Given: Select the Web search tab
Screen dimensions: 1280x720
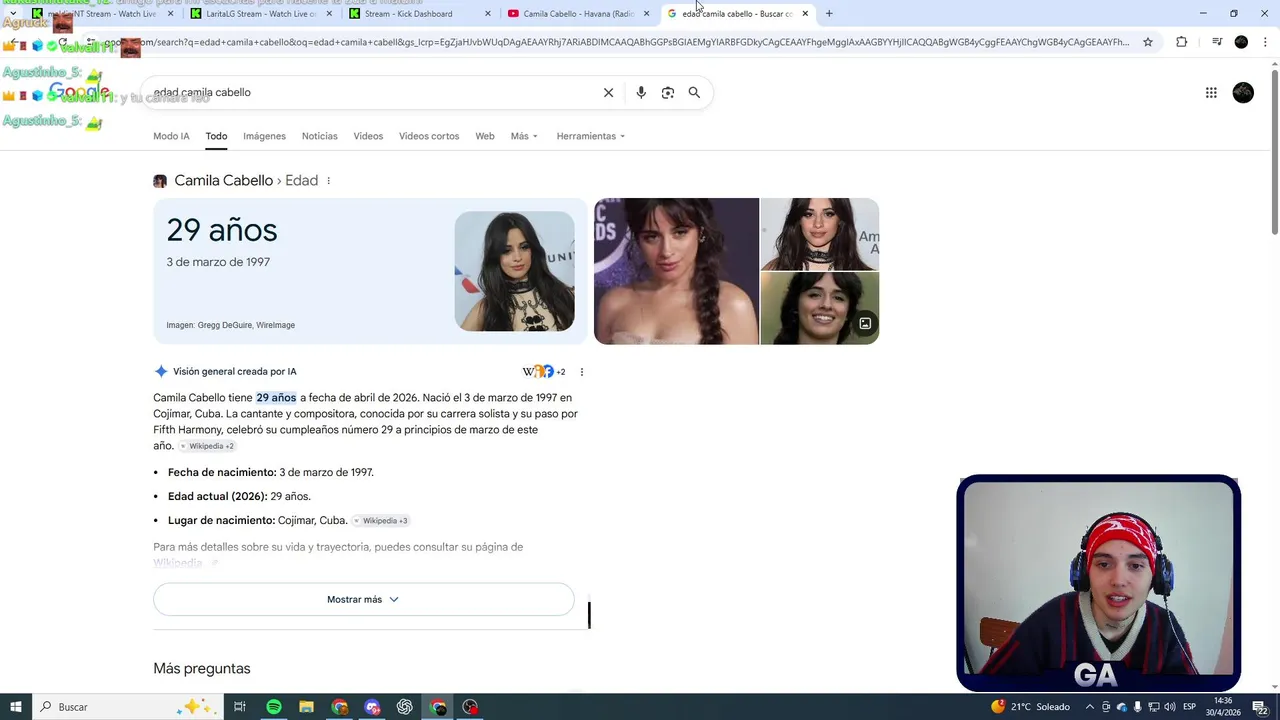Looking at the screenshot, I should pos(485,136).
